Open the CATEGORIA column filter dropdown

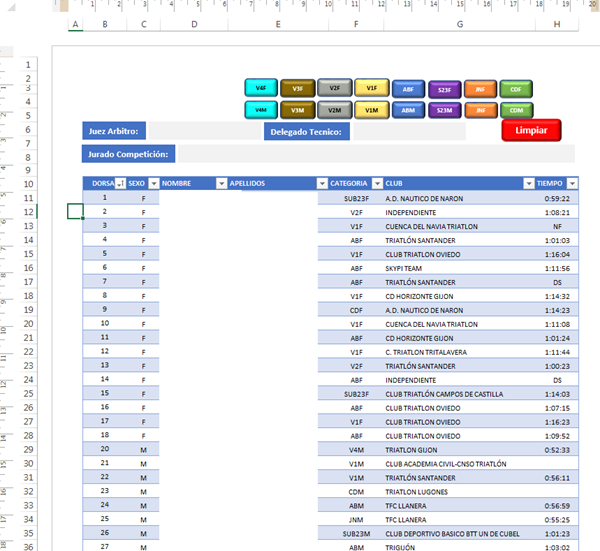376,184
